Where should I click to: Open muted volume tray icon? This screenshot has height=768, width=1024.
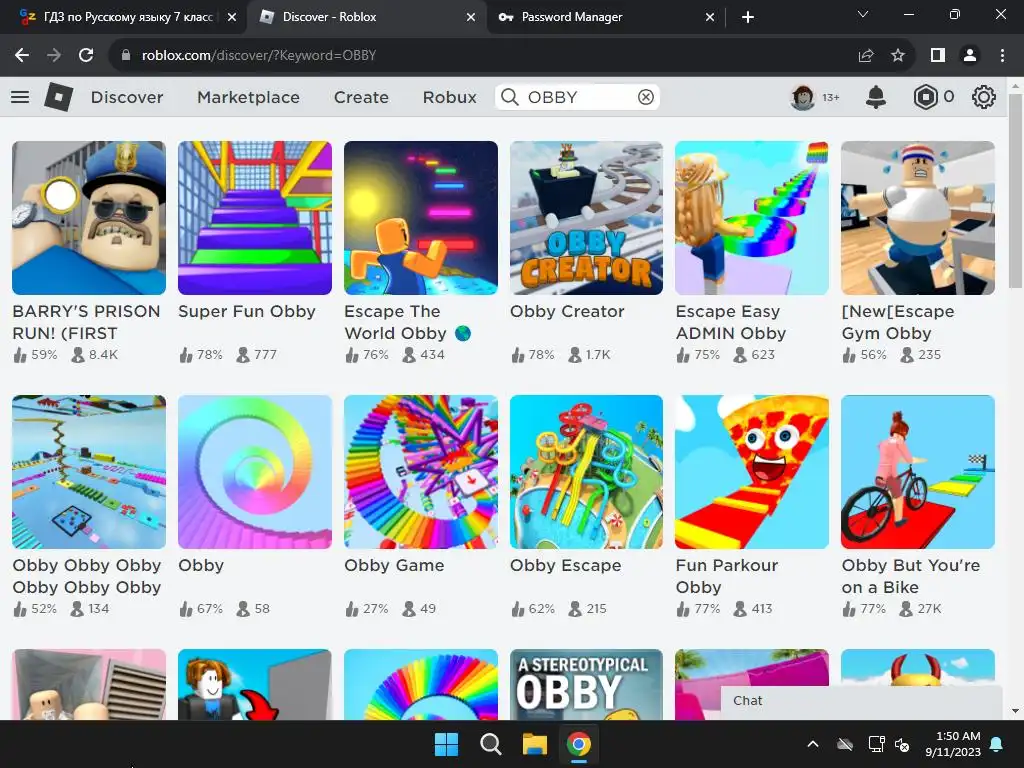(903, 744)
